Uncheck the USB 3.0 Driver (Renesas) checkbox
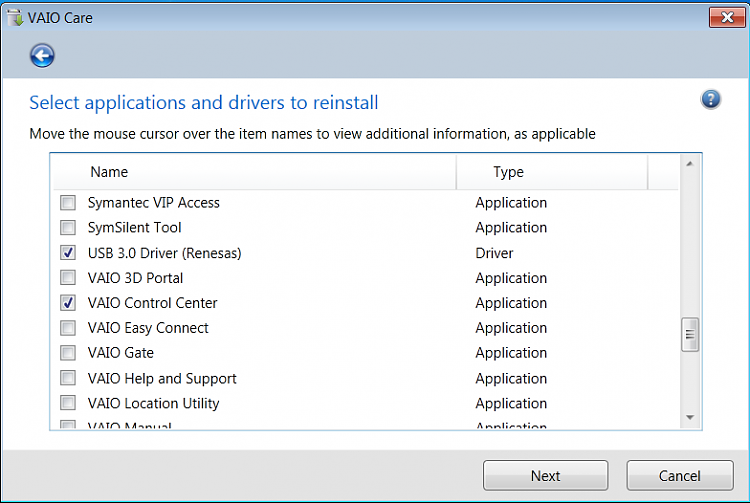The width and height of the screenshot is (750, 503). click(68, 253)
